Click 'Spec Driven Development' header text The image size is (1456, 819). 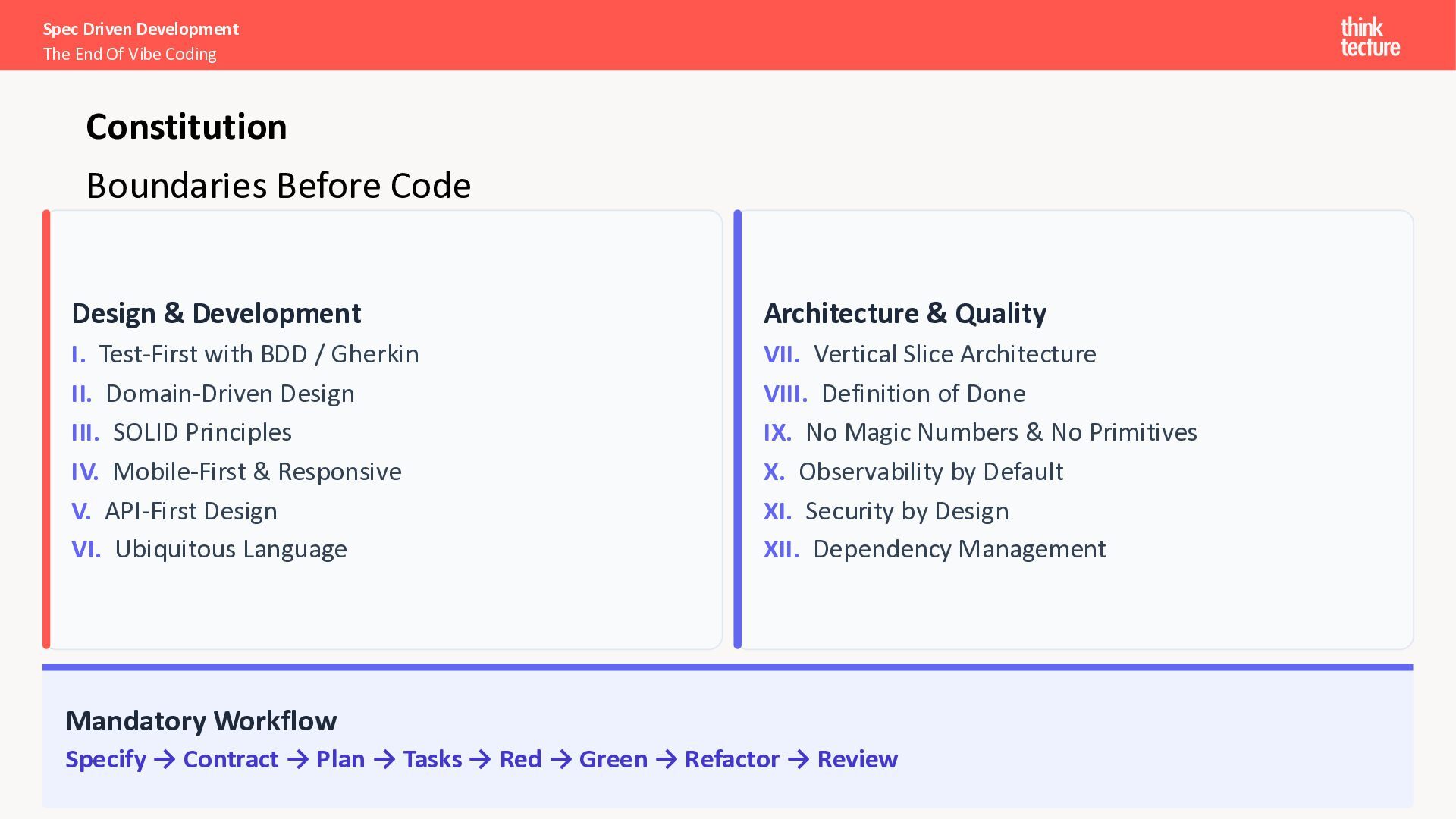click(x=141, y=29)
